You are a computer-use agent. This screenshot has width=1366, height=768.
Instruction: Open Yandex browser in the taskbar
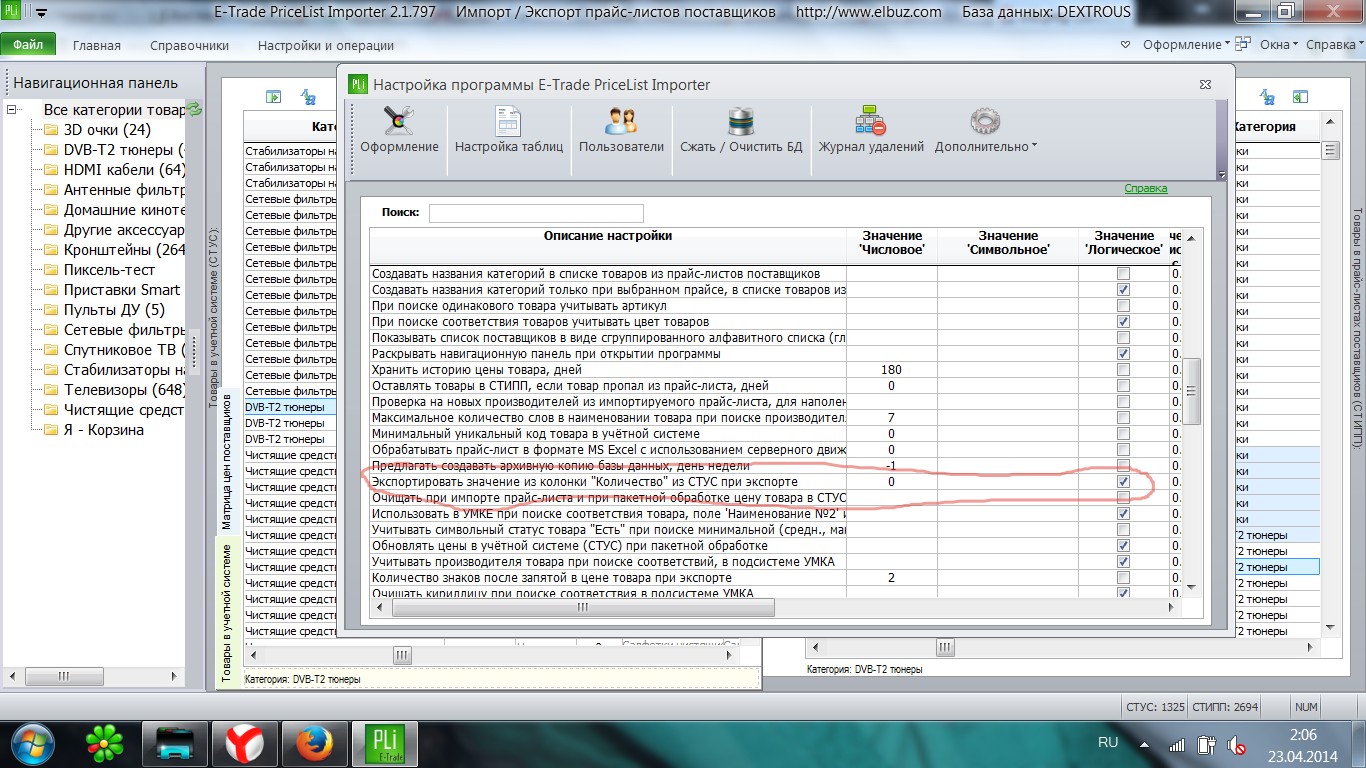click(244, 744)
